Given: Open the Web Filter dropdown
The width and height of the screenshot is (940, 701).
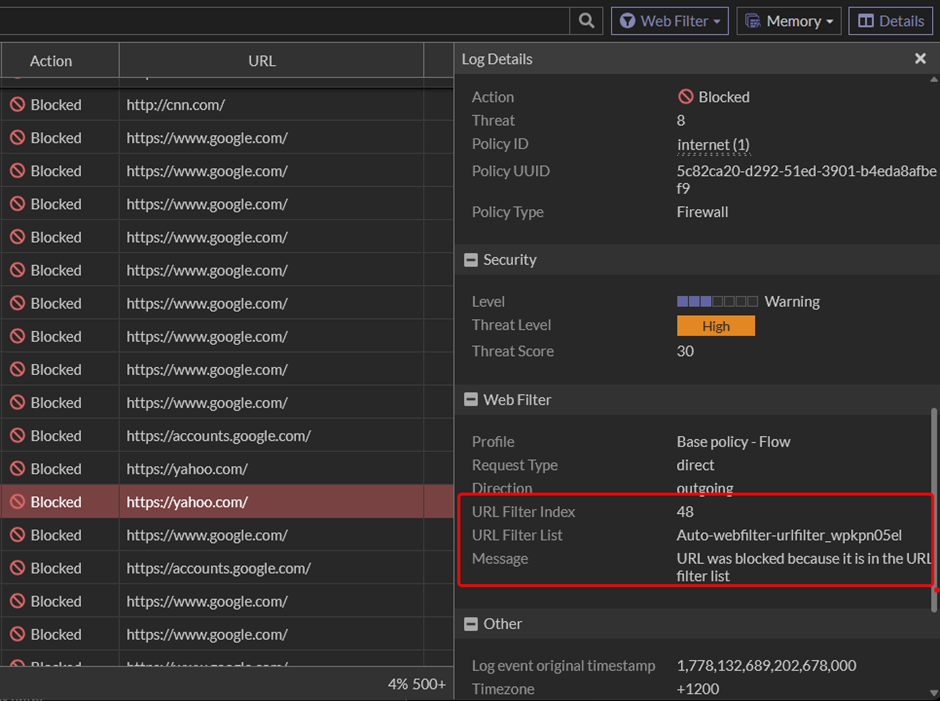Looking at the screenshot, I should (x=670, y=21).
